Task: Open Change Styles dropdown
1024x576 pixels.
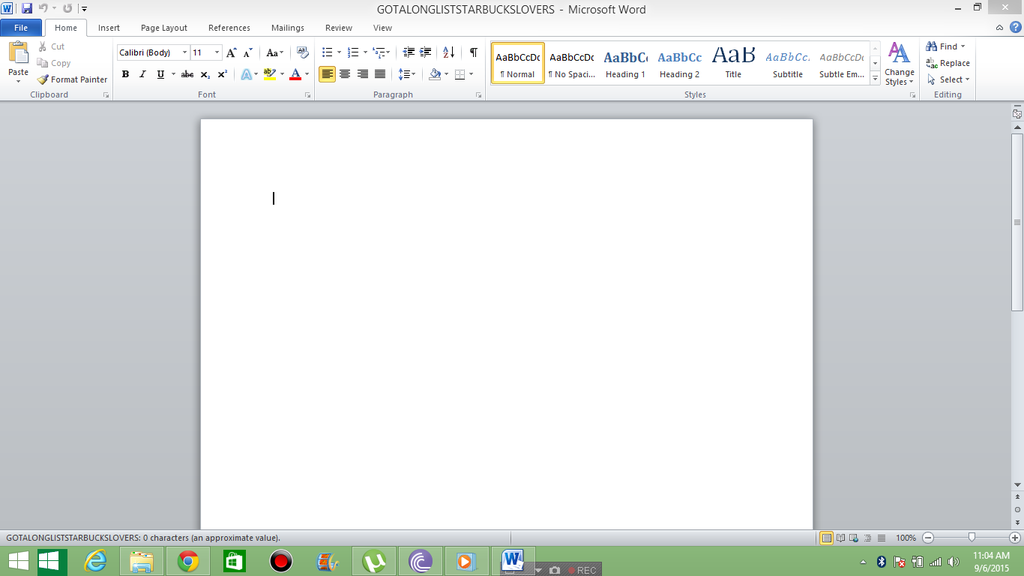Action: (x=899, y=64)
